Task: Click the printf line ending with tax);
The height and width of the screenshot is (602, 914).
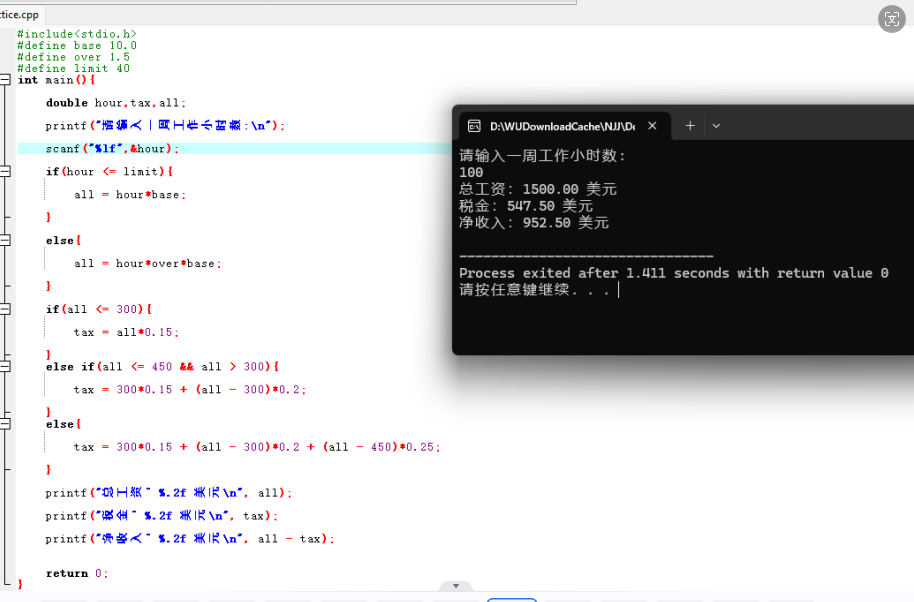Action: (161, 516)
